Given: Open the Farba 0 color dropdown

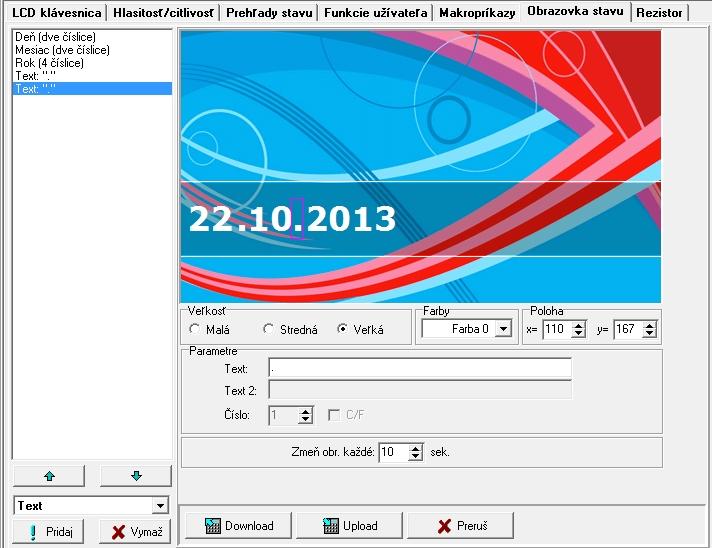Looking at the screenshot, I should (x=503, y=329).
